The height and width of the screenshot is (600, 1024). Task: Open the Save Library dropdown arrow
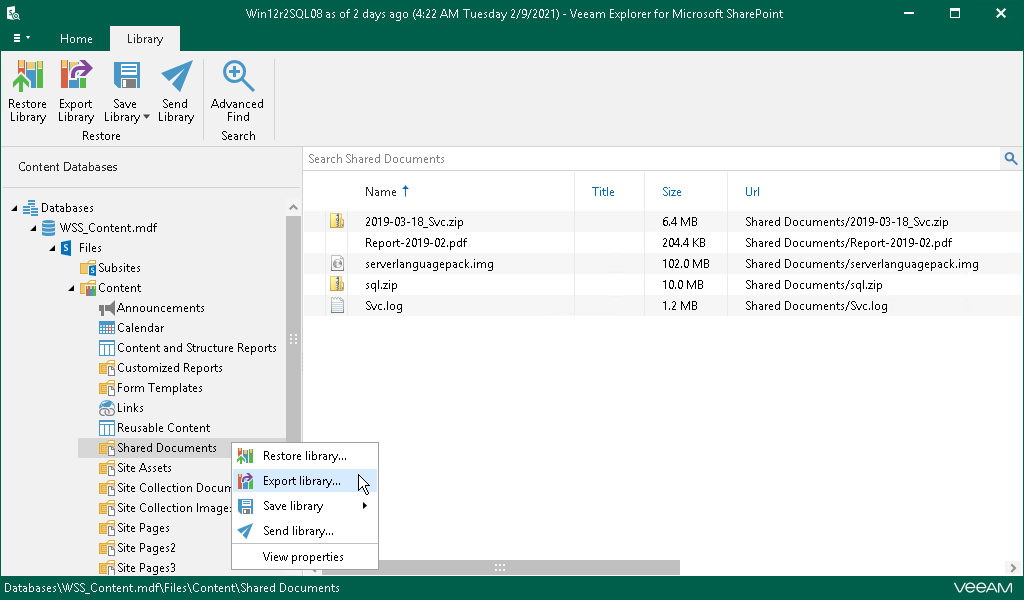(146, 118)
